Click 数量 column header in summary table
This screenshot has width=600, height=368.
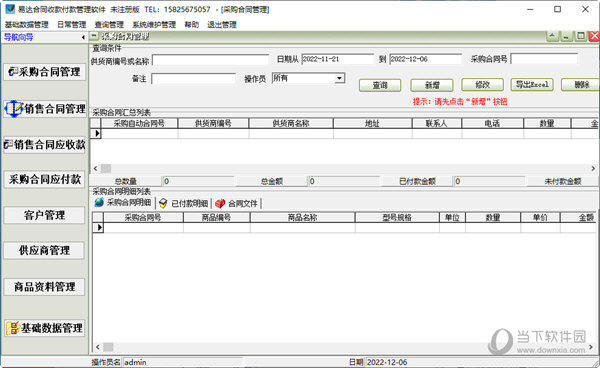tap(547, 123)
